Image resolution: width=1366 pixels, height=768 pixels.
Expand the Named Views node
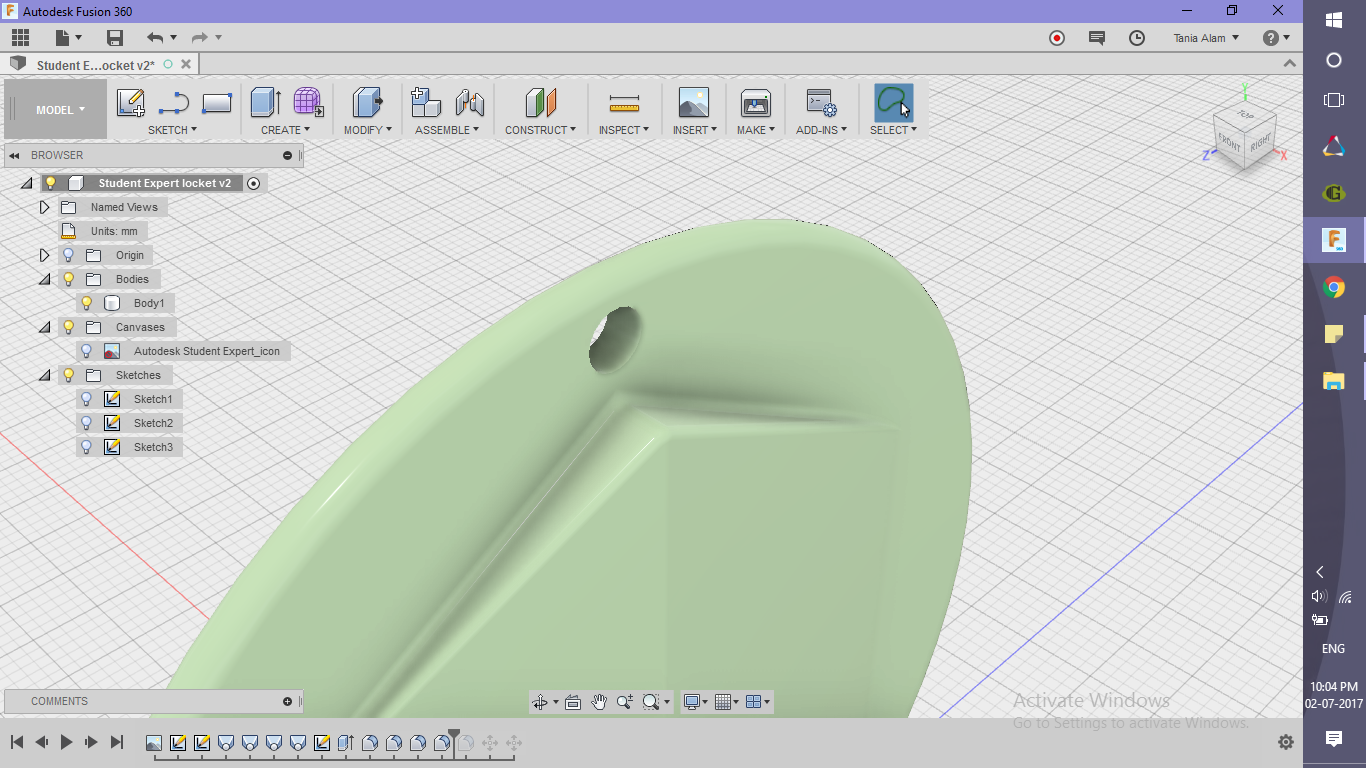coord(44,207)
